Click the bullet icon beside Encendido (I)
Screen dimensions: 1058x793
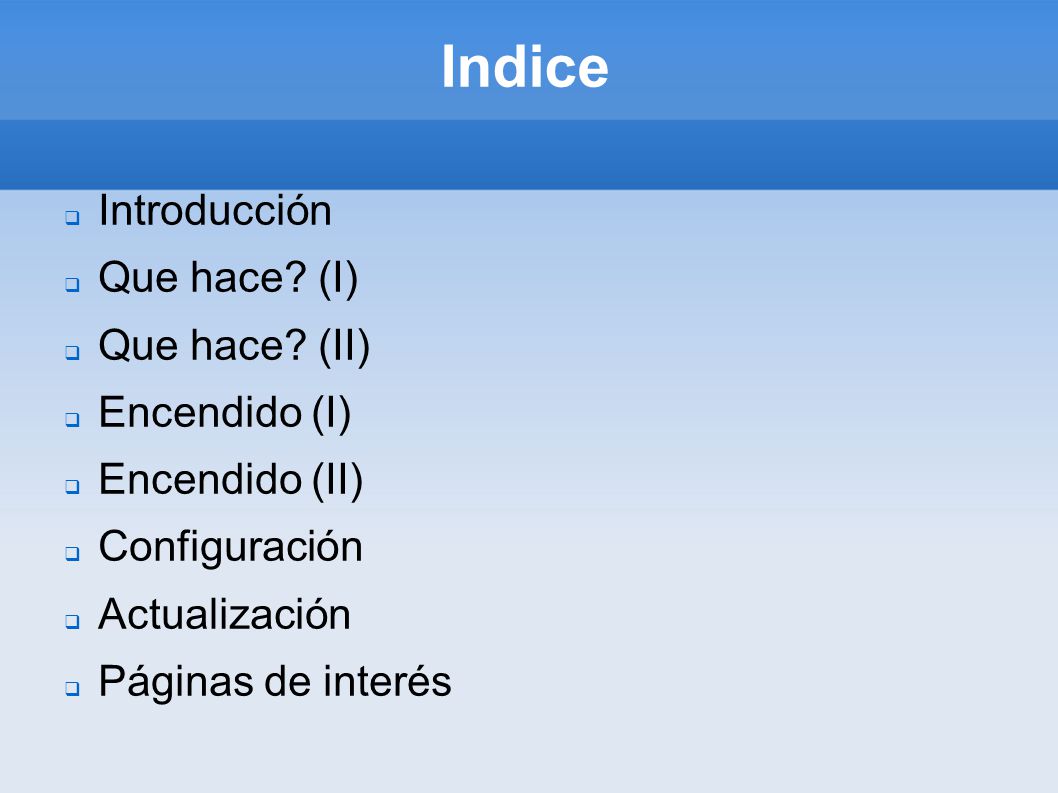(x=72, y=419)
